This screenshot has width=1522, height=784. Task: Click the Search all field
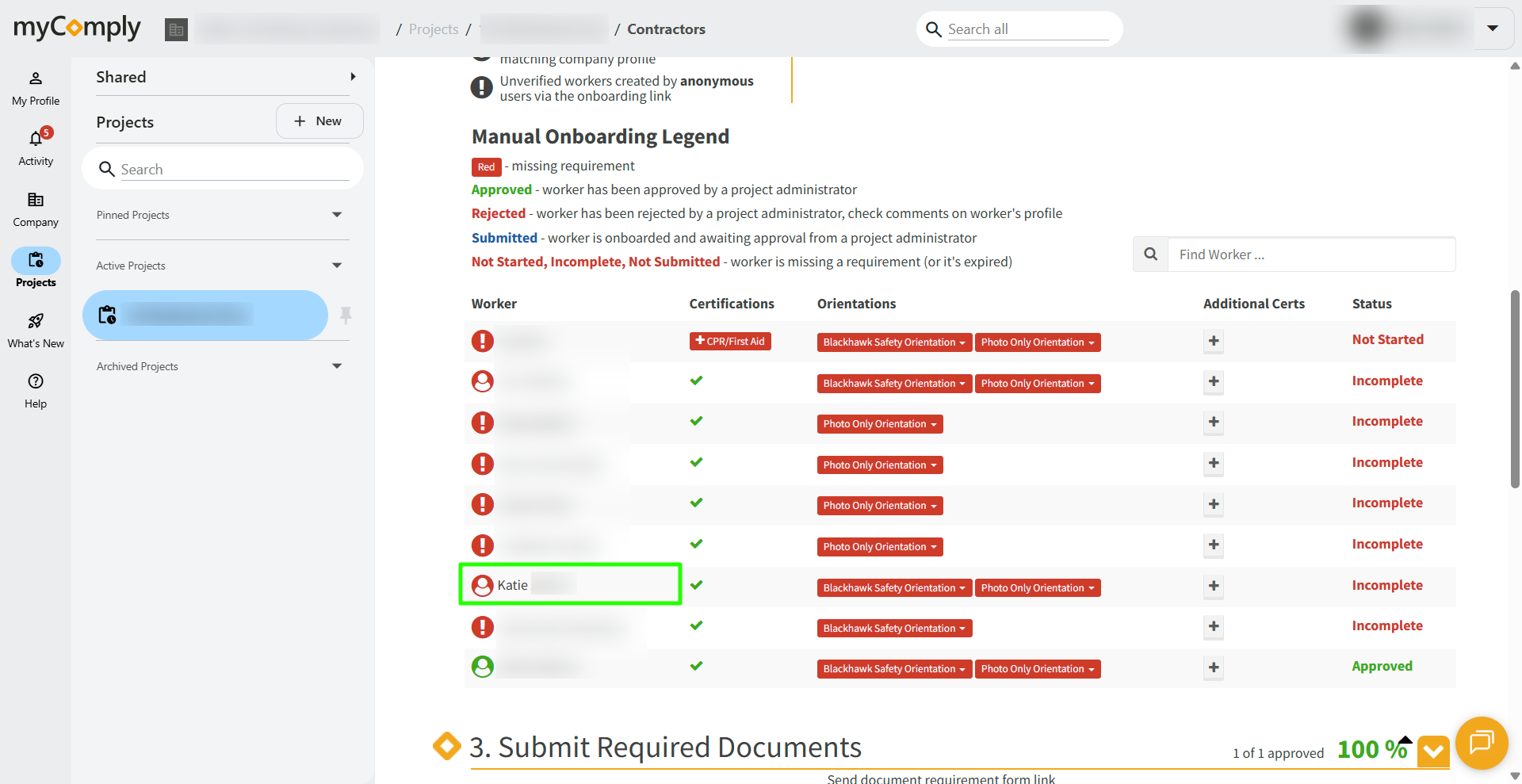pos(1028,29)
